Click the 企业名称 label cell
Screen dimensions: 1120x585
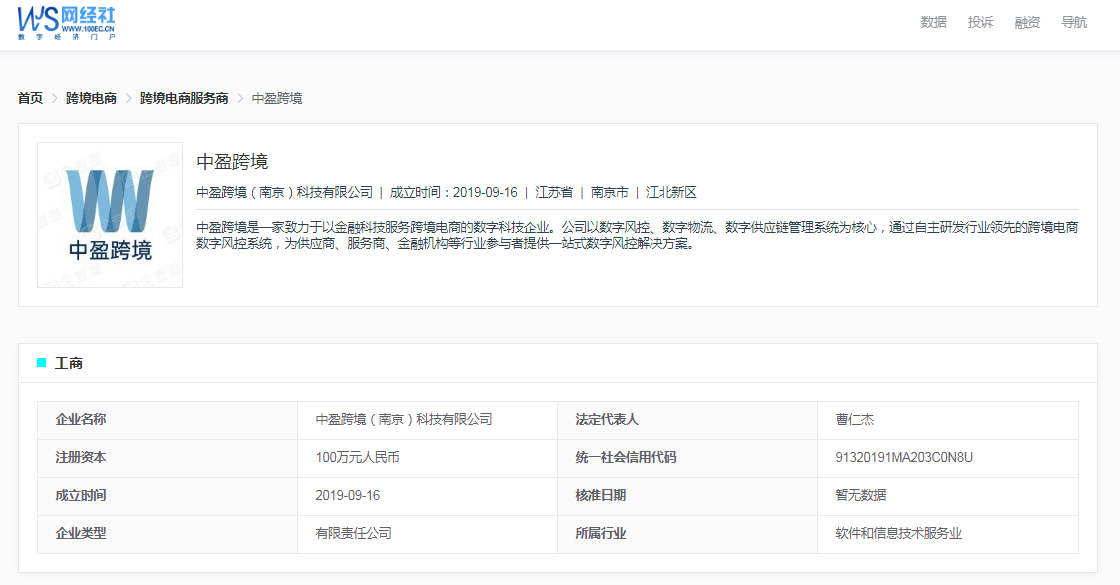click(x=167, y=420)
